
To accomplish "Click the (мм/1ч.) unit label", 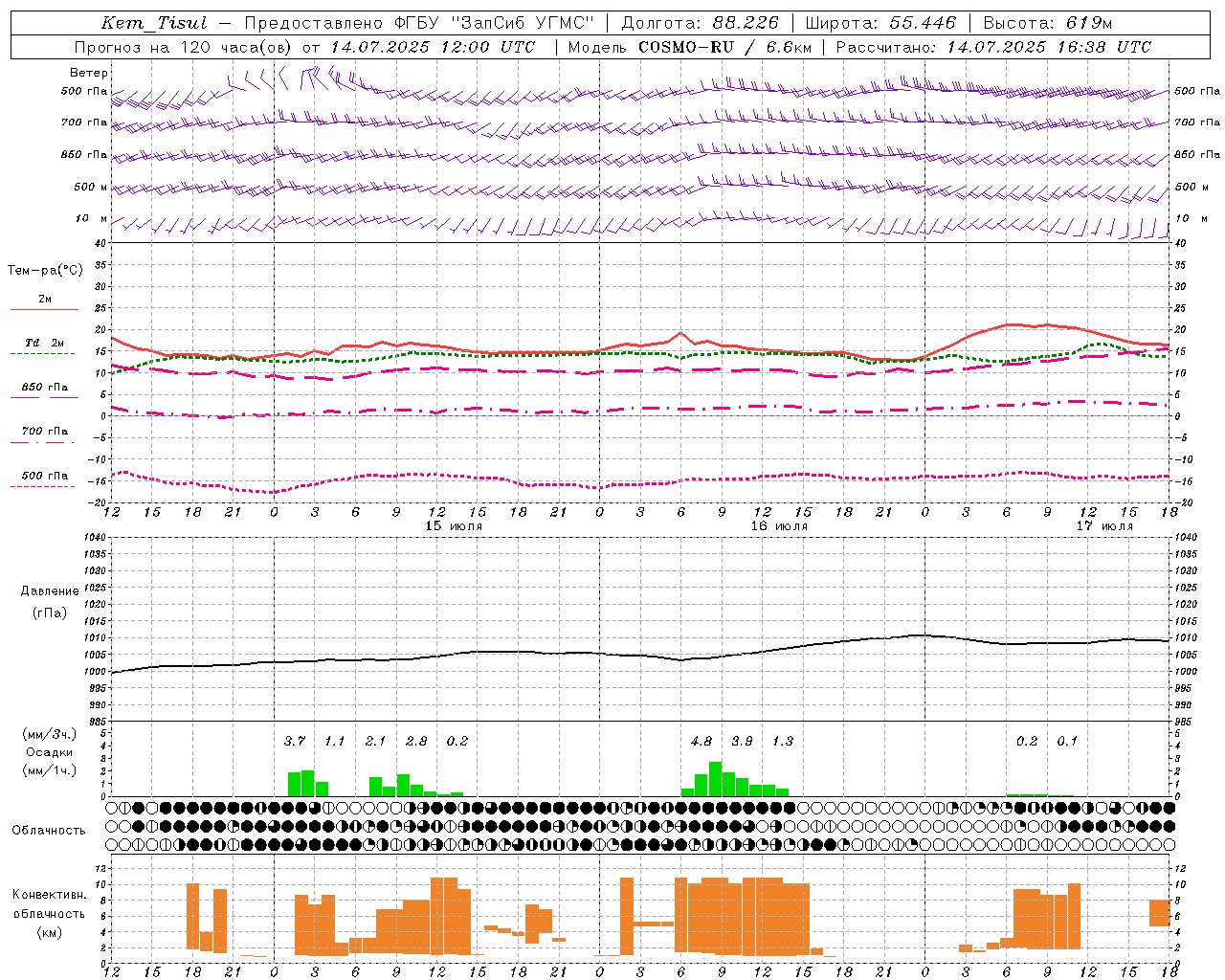I will pos(50,770).
